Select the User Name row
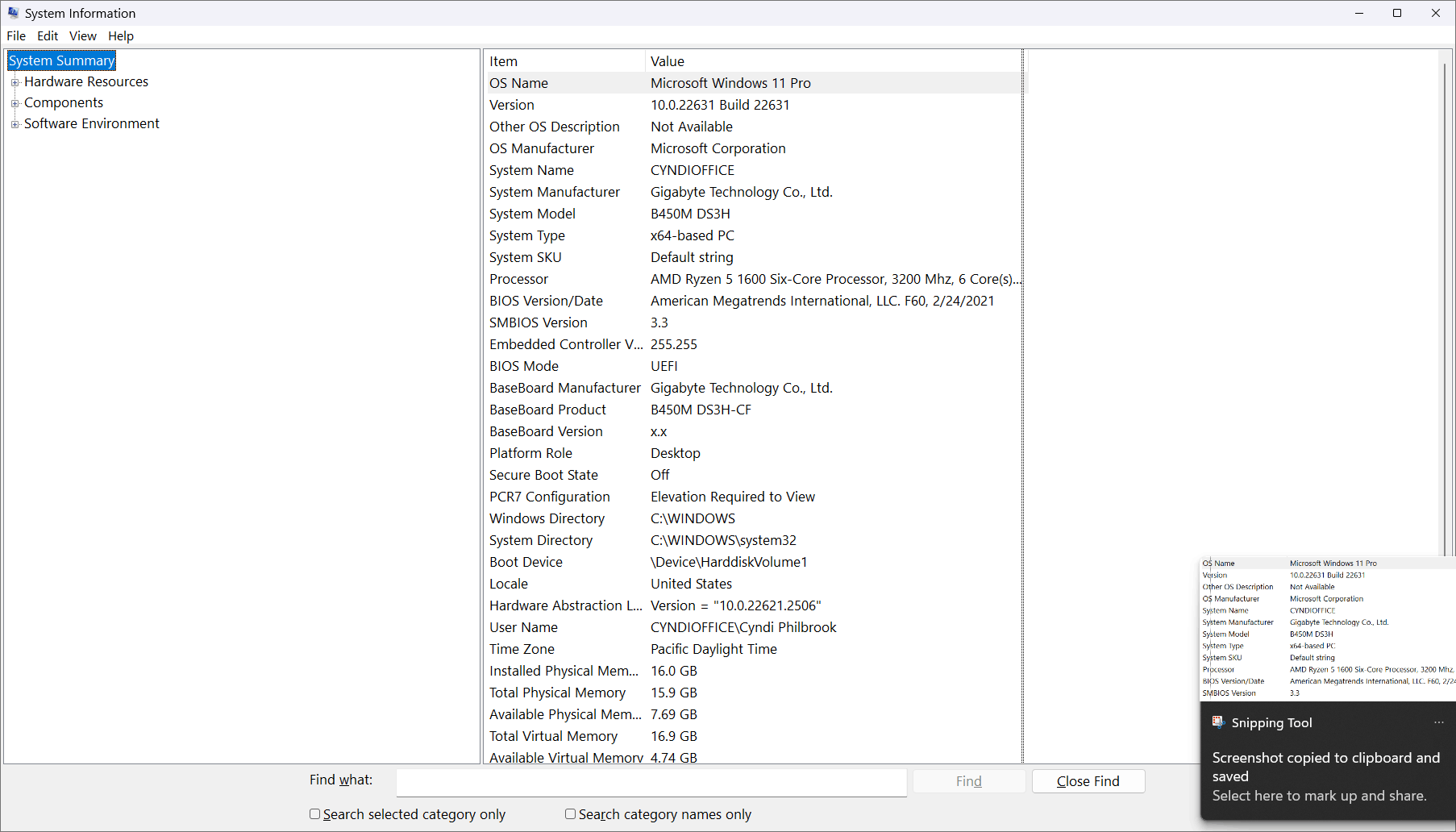Screen dimensions: 1456x832 (754, 627)
